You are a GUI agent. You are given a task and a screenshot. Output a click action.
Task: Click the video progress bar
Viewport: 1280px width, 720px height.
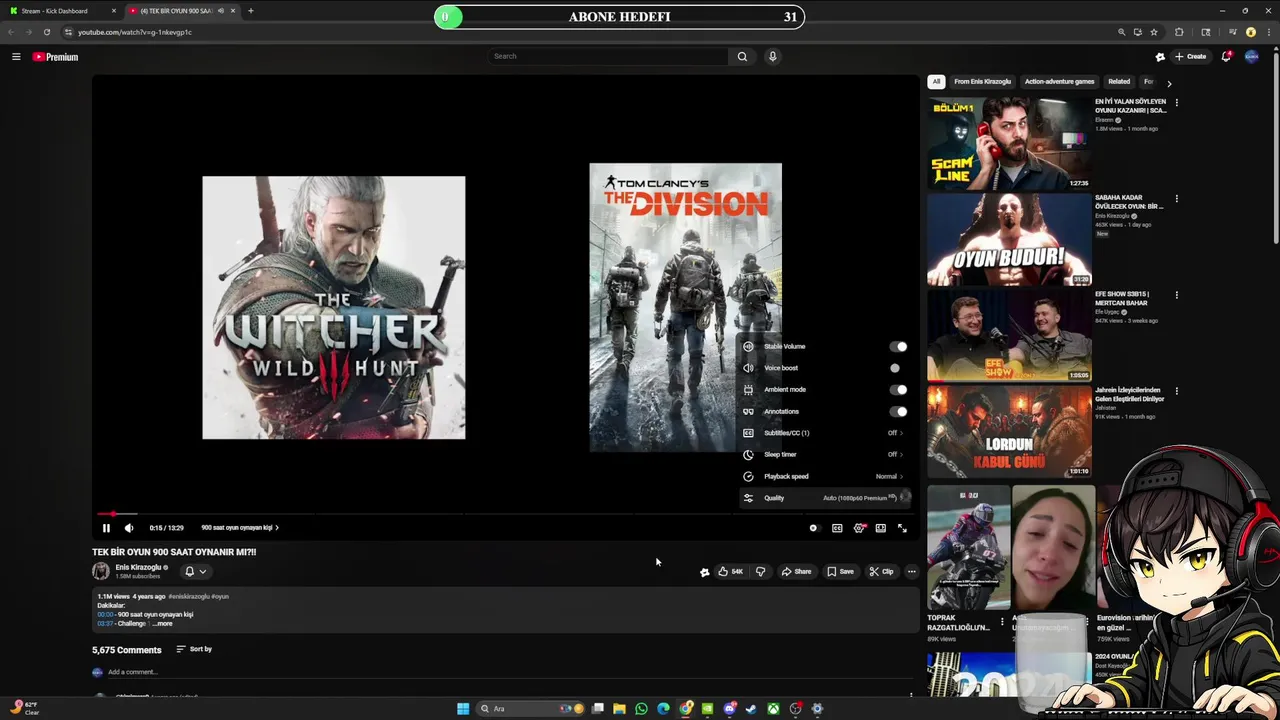[x=505, y=514]
